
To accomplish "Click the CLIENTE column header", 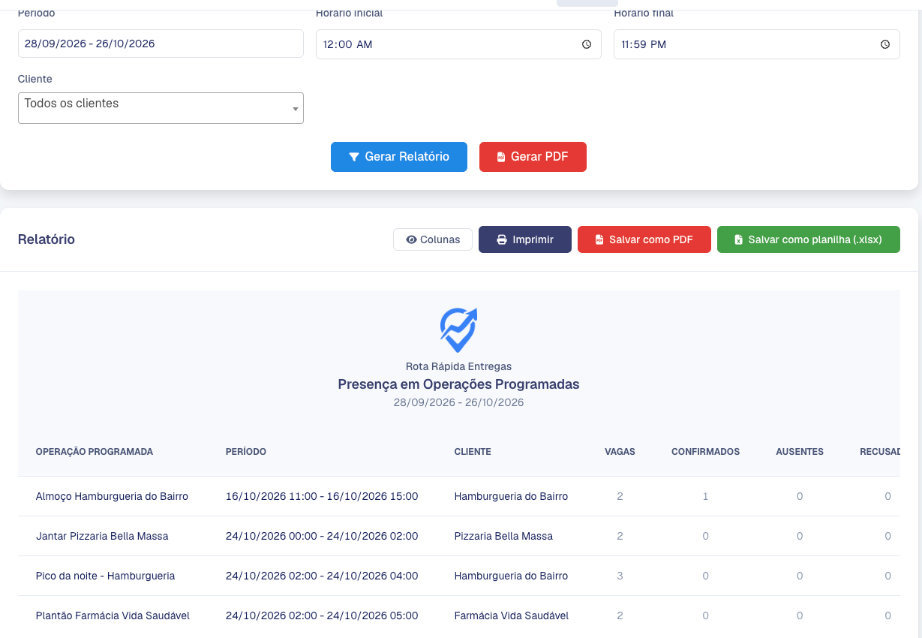I will point(473,452).
